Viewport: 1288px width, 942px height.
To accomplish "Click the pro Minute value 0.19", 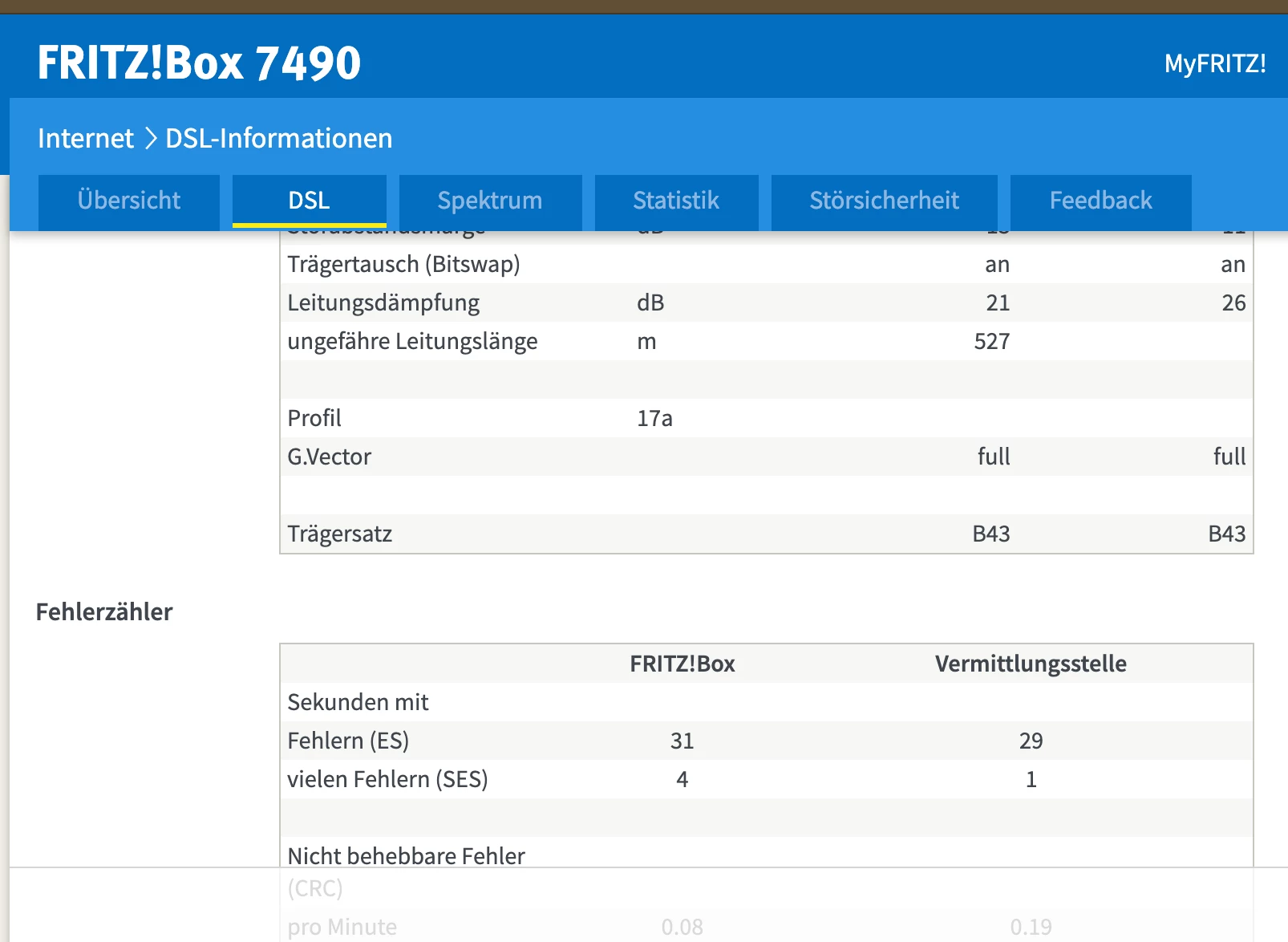I will [1031, 927].
